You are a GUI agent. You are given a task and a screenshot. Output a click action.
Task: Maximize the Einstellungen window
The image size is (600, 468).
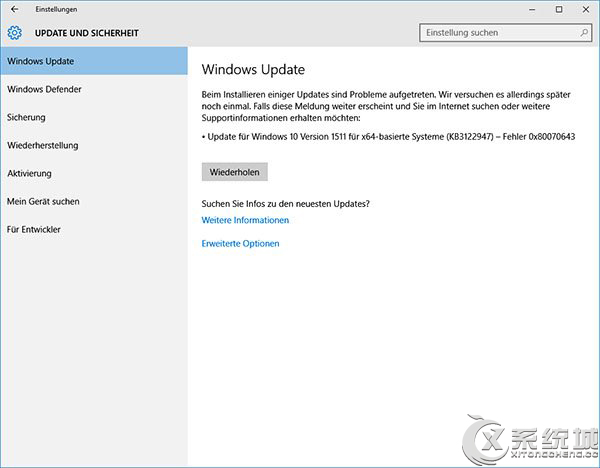(559, 10)
